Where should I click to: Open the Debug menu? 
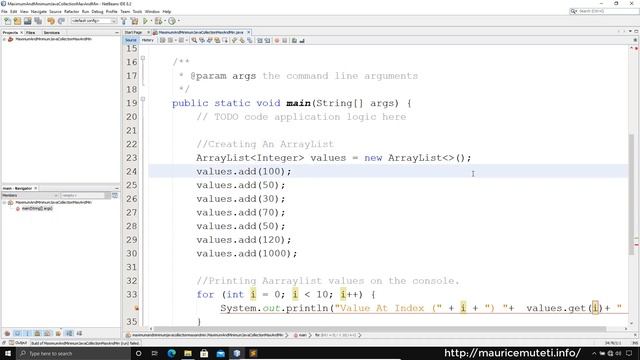(97, 11)
